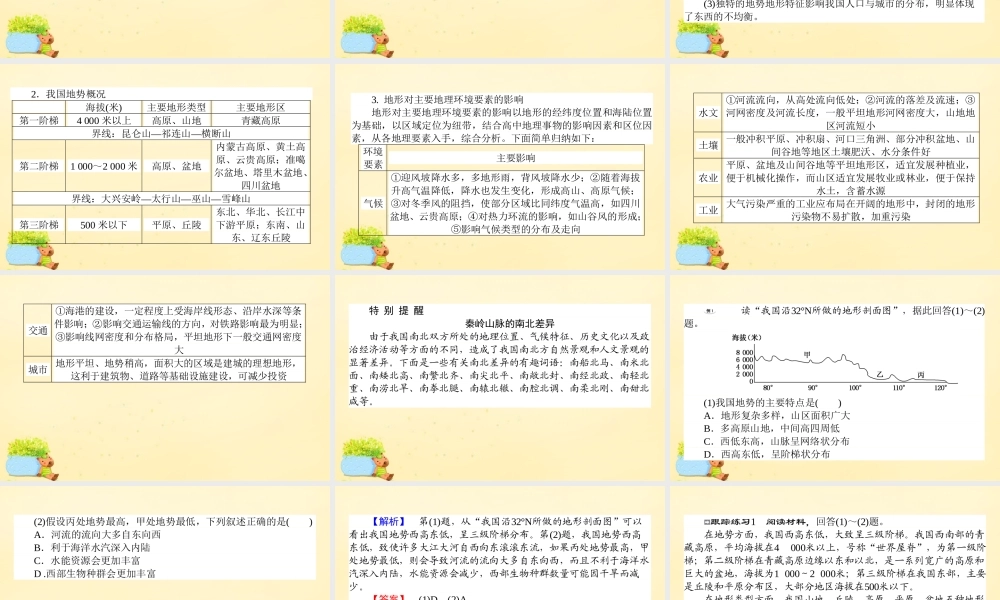Select the 第一阶梯 table cell
The height and width of the screenshot is (600, 1000).
[39, 121]
